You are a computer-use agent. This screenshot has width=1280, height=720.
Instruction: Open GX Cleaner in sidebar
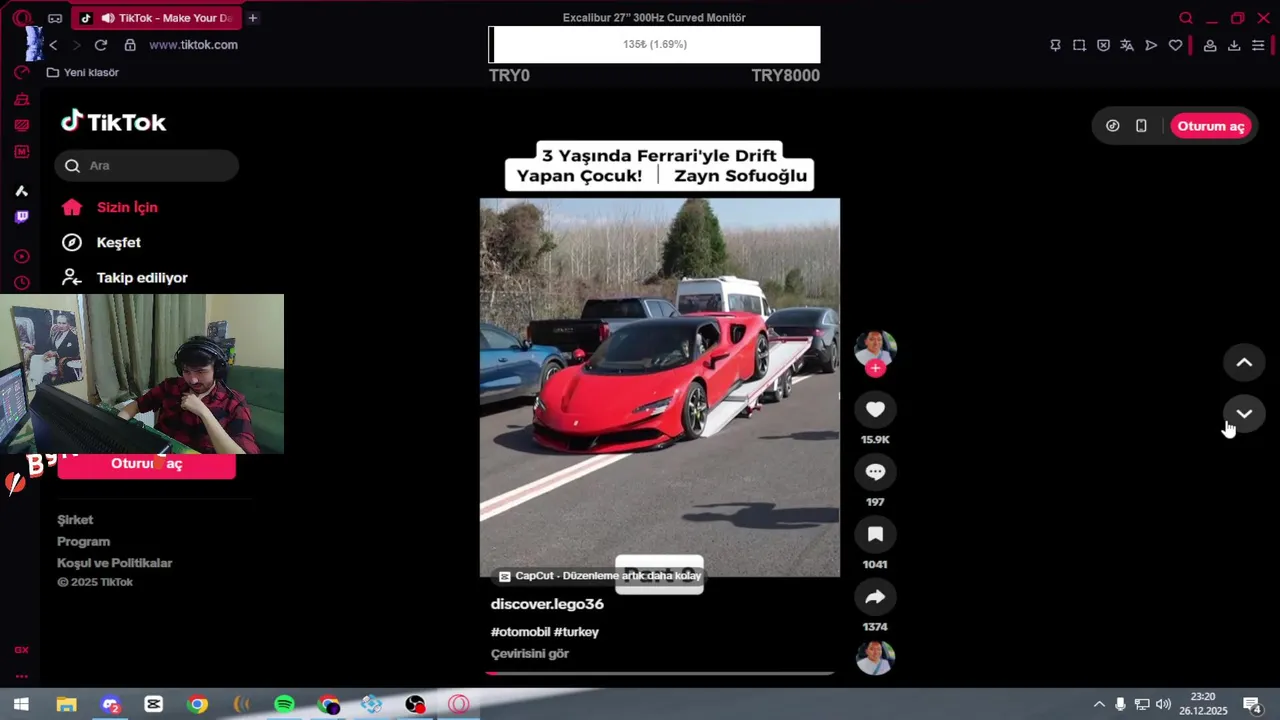click(x=21, y=99)
